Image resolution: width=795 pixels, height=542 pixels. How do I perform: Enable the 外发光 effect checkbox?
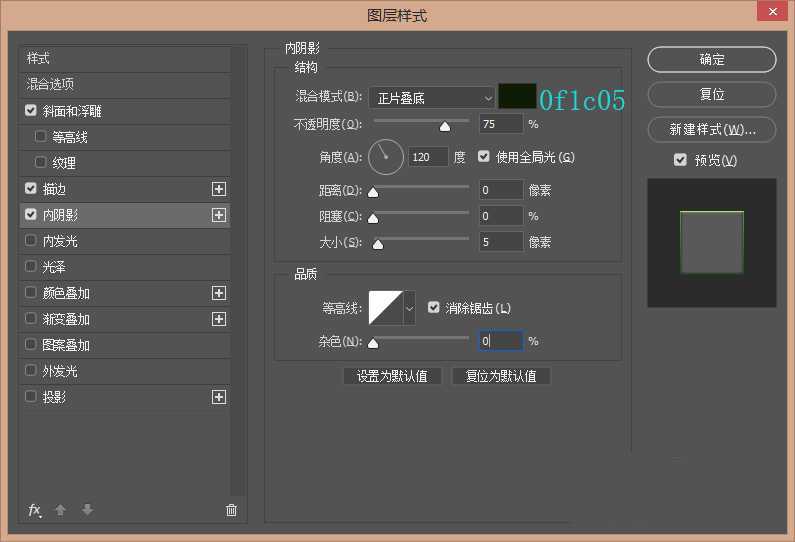pos(31,371)
